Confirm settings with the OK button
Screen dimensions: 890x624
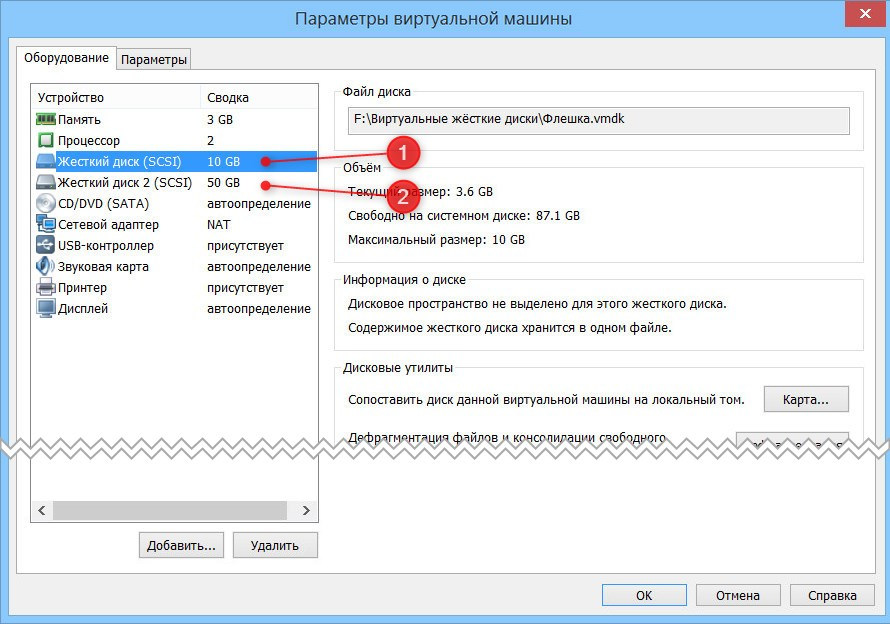pyautogui.click(x=644, y=595)
